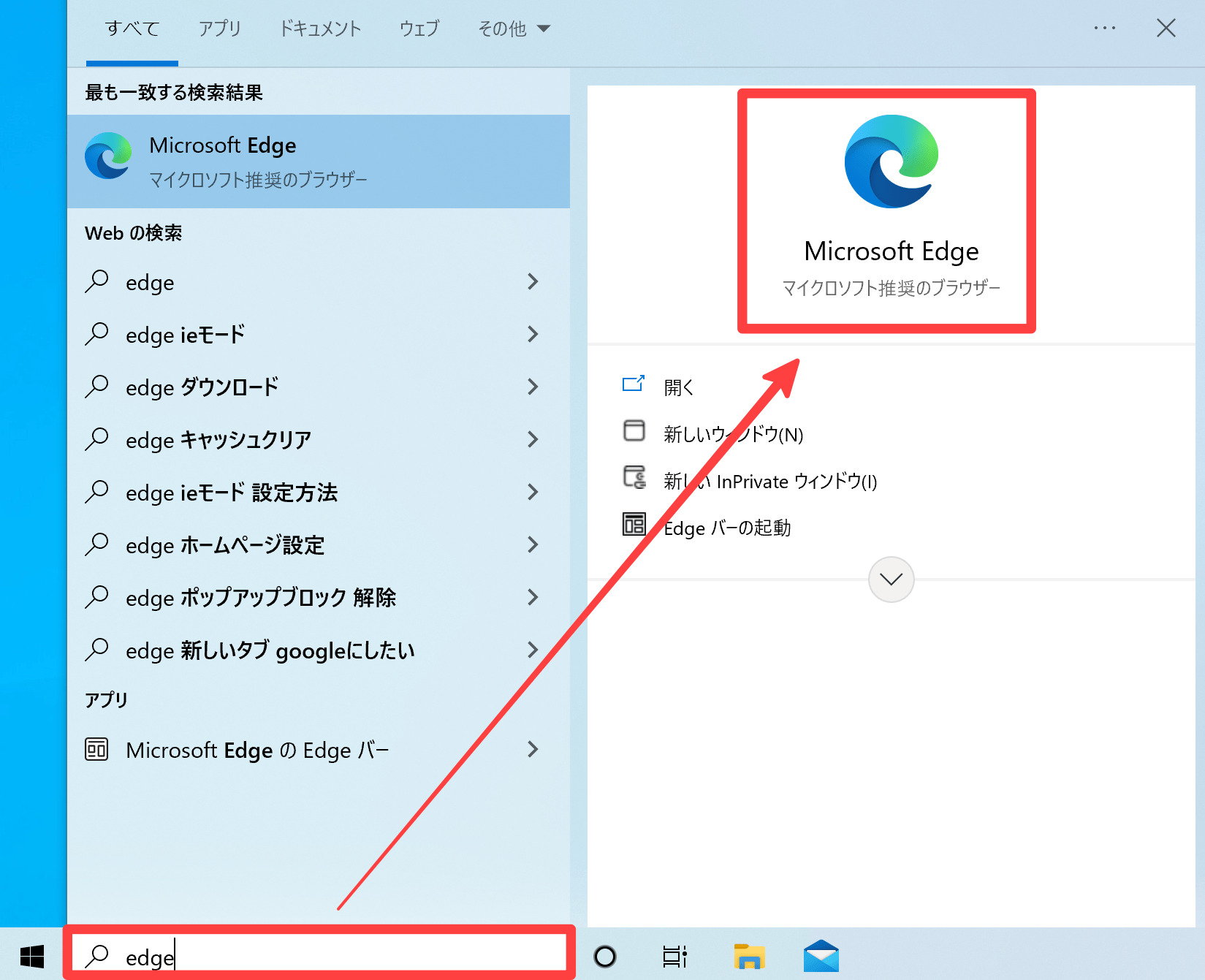1205x980 pixels.
Task: Launch File Explorer from taskbar
Action: tap(749, 956)
